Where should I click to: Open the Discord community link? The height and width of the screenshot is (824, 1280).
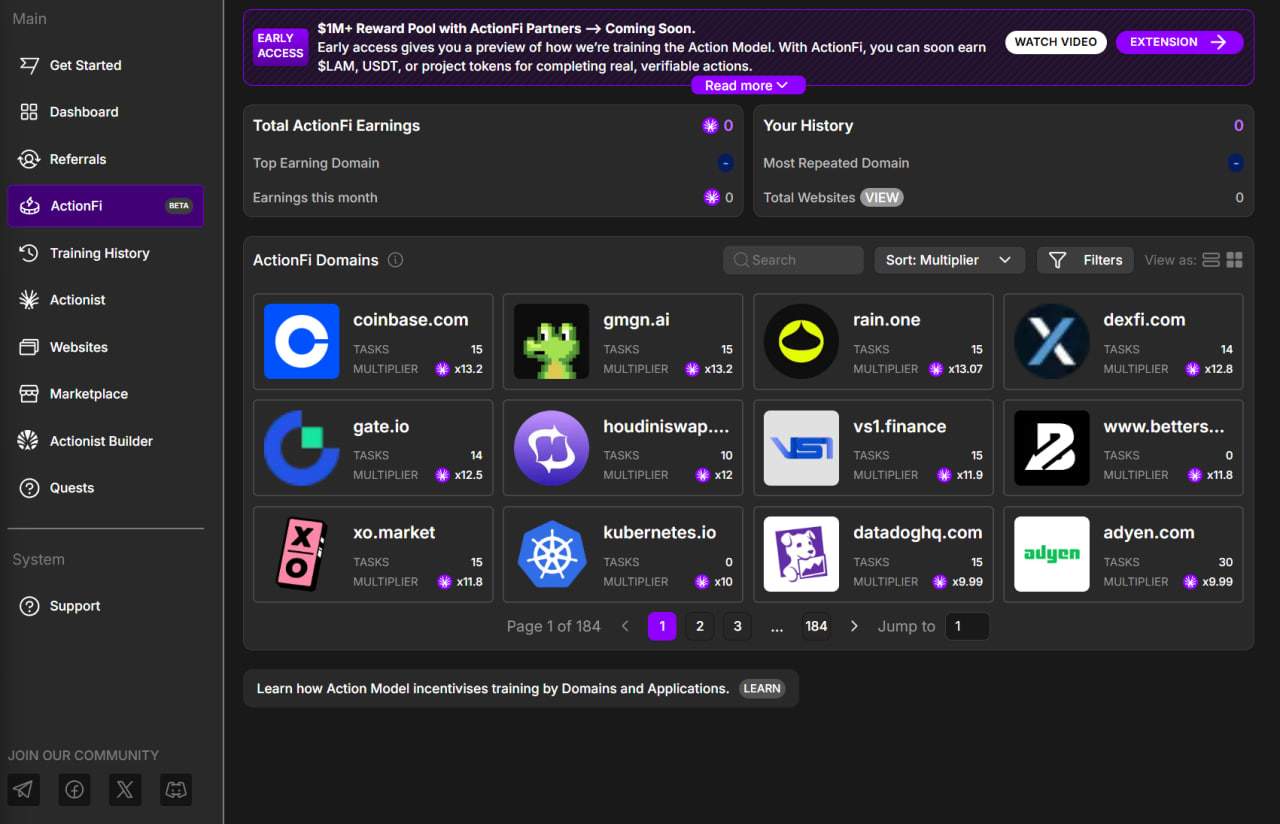[175, 790]
